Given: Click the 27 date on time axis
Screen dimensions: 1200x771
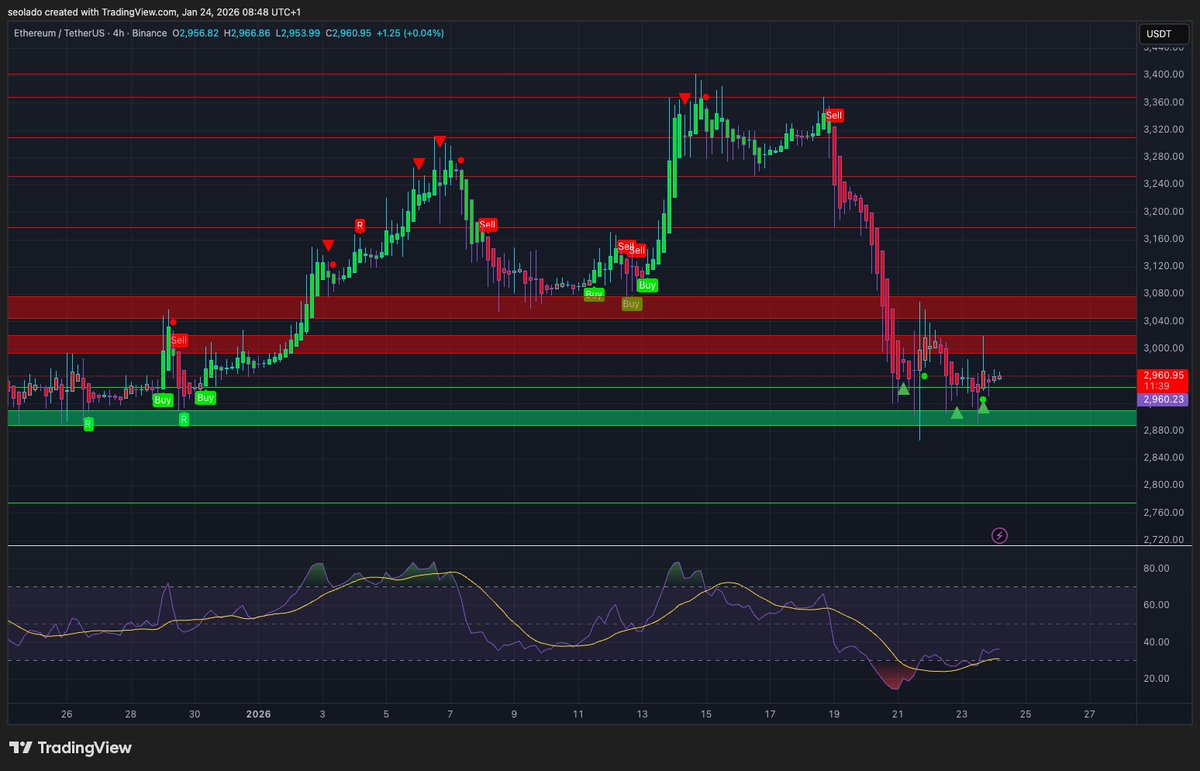Looking at the screenshot, I should click(1090, 714).
